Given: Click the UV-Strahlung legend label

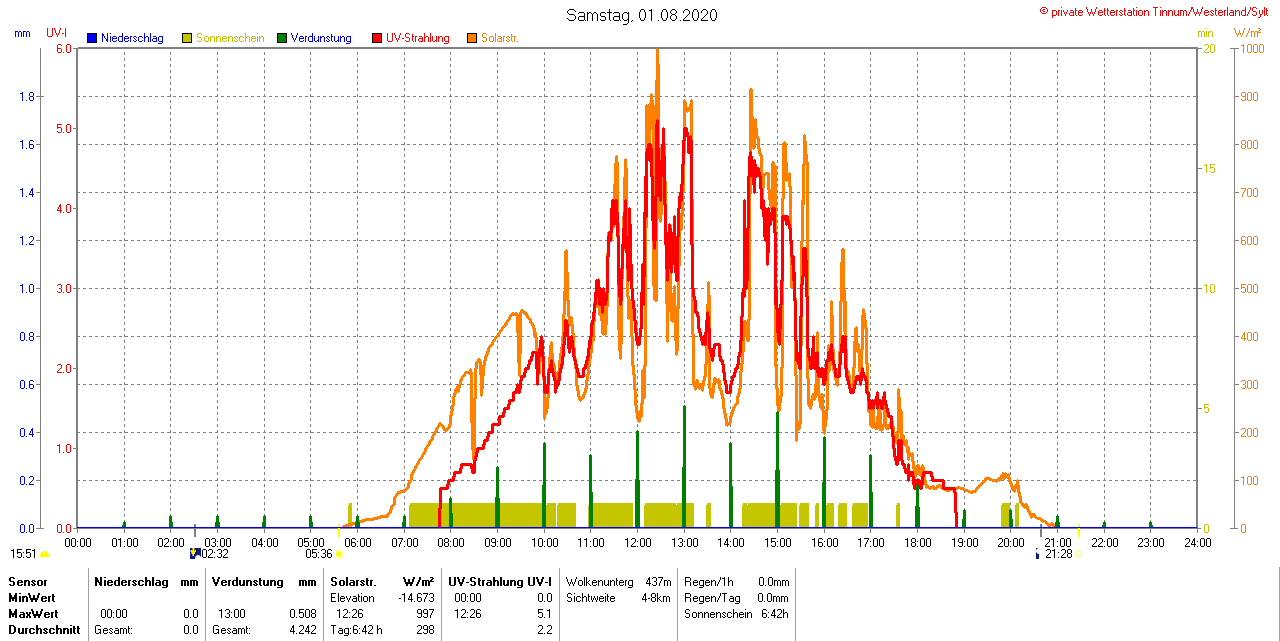Looking at the screenshot, I should pyautogui.click(x=418, y=38).
